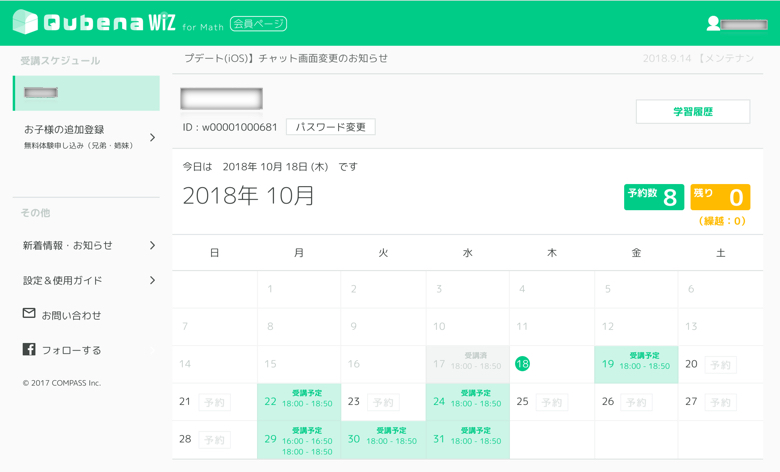Open the scheduled lesson on the 22nd
The width and height of the screenshot is (780, 472).
click(x=299, y=402)
